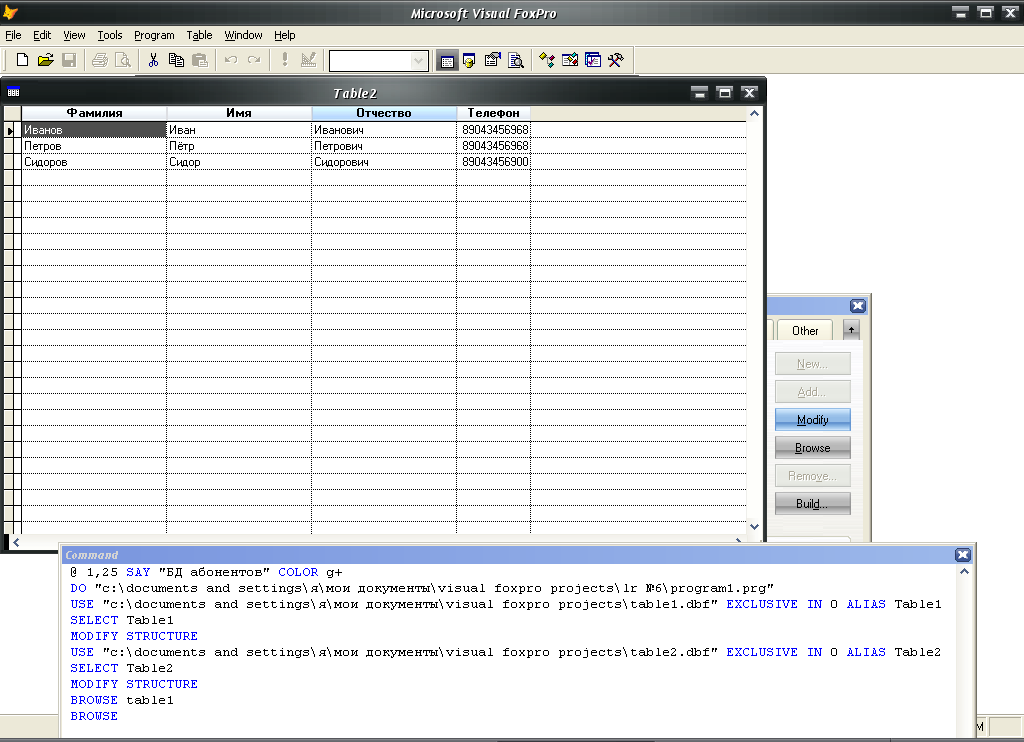Click the record selector for Иванов row

point(10,131)
